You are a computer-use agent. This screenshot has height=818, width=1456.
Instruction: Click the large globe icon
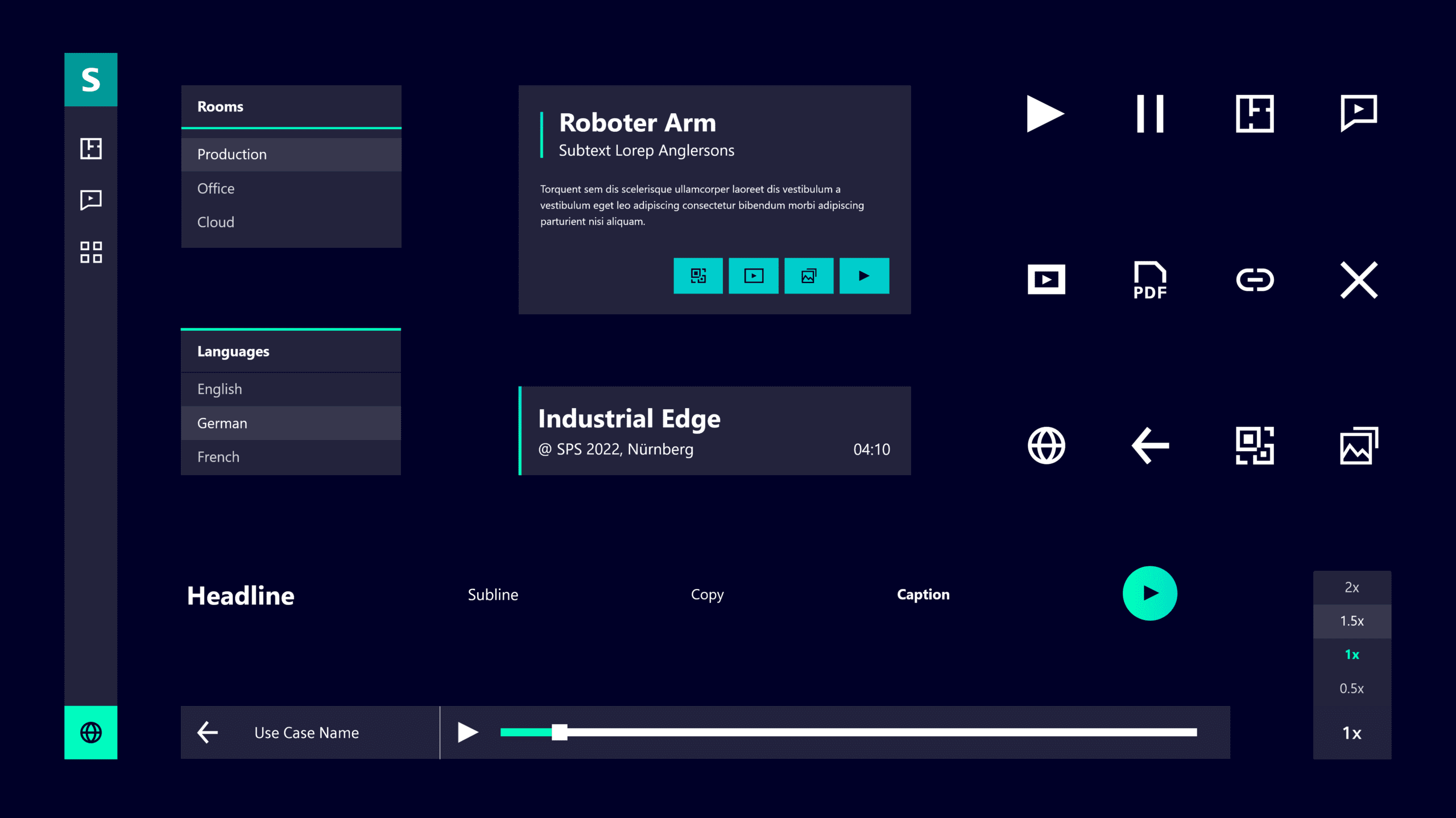[x=1046, y=446]
